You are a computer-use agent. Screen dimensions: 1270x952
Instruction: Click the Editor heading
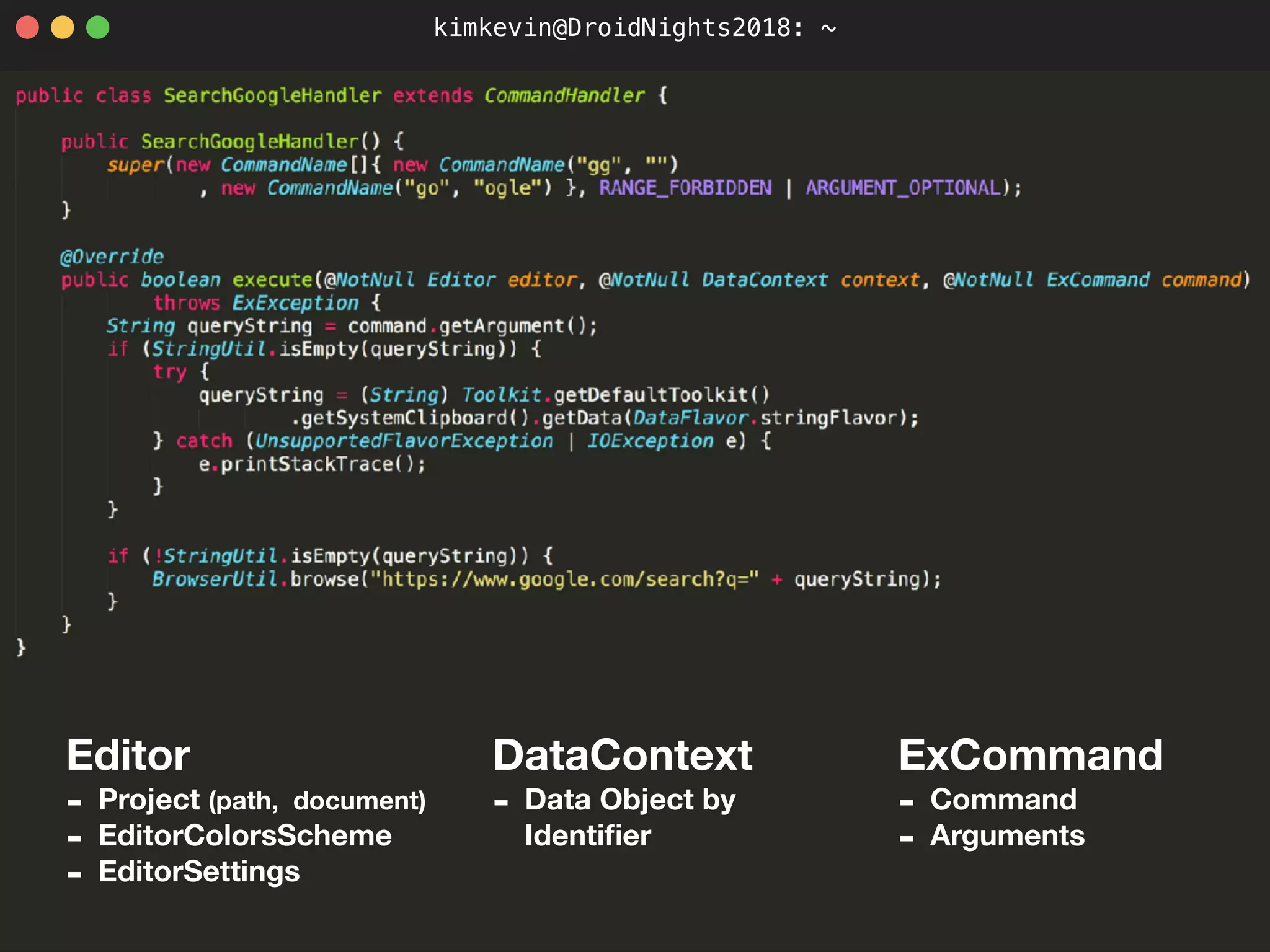click(x=128, y=756)
